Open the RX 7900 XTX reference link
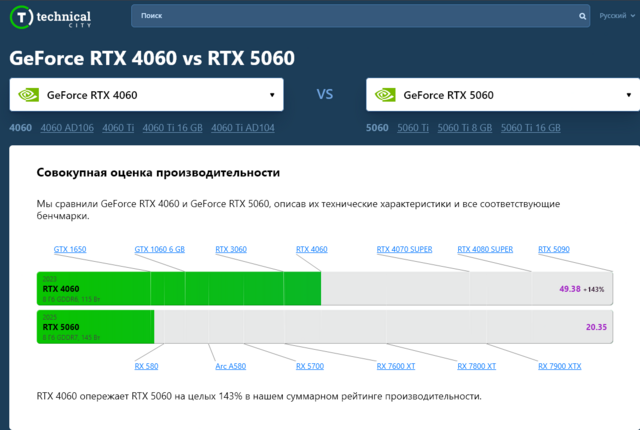640x430 pixels. tap(559, 367)
